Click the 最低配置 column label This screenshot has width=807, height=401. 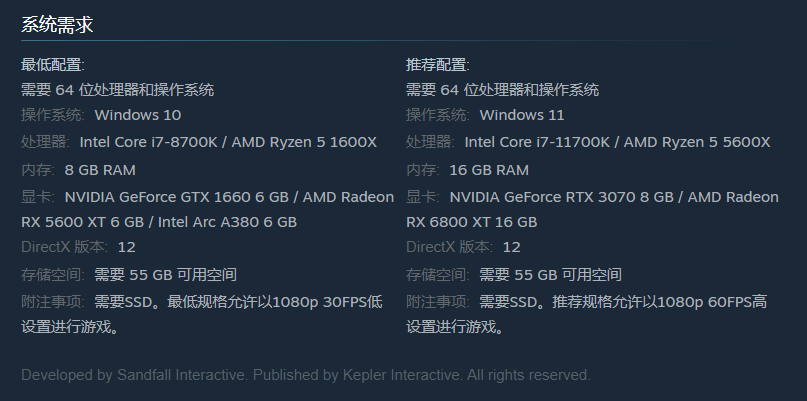(53, 65)
